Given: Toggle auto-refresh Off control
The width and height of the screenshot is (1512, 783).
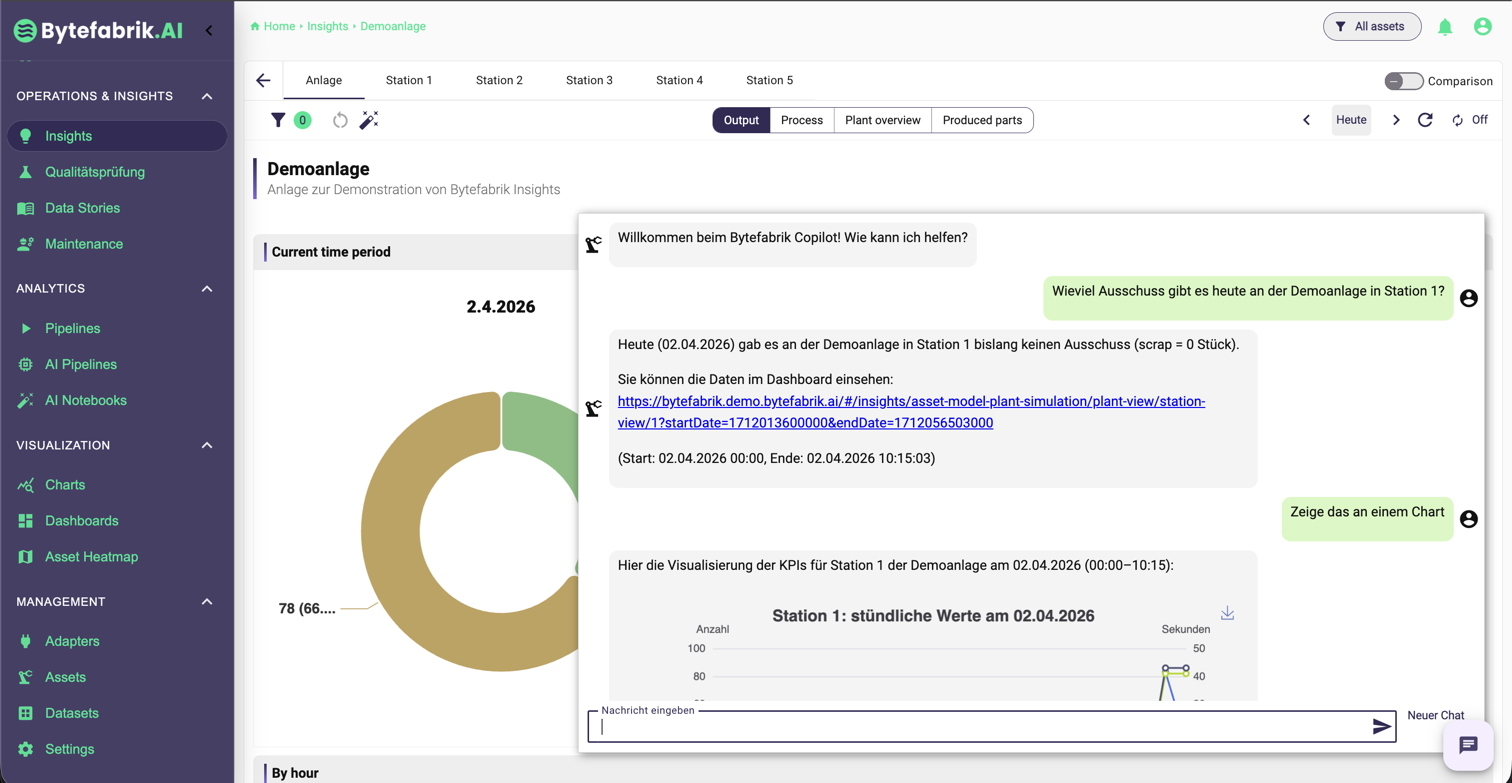Looking at the screenshot, I should coord(1470,120).
